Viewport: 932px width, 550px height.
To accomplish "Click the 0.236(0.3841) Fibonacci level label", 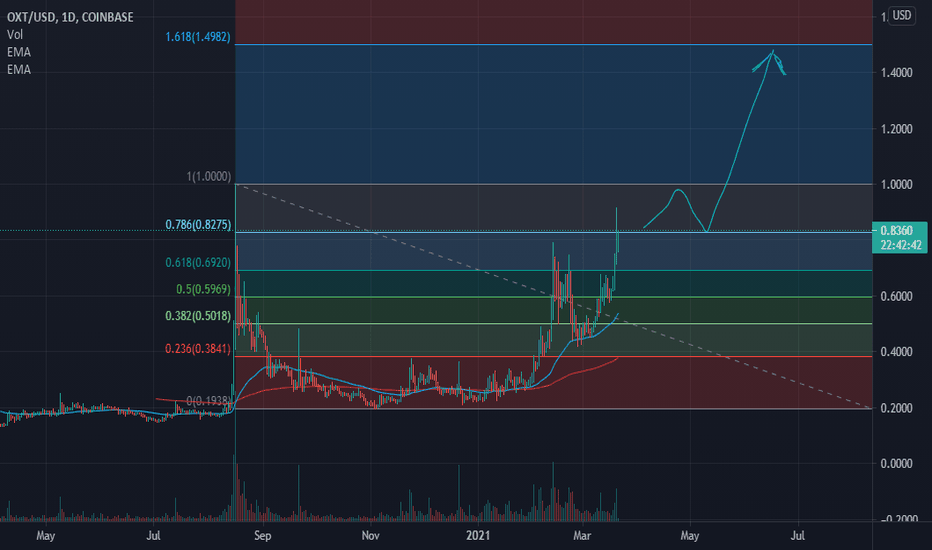I will pos(198,348).
